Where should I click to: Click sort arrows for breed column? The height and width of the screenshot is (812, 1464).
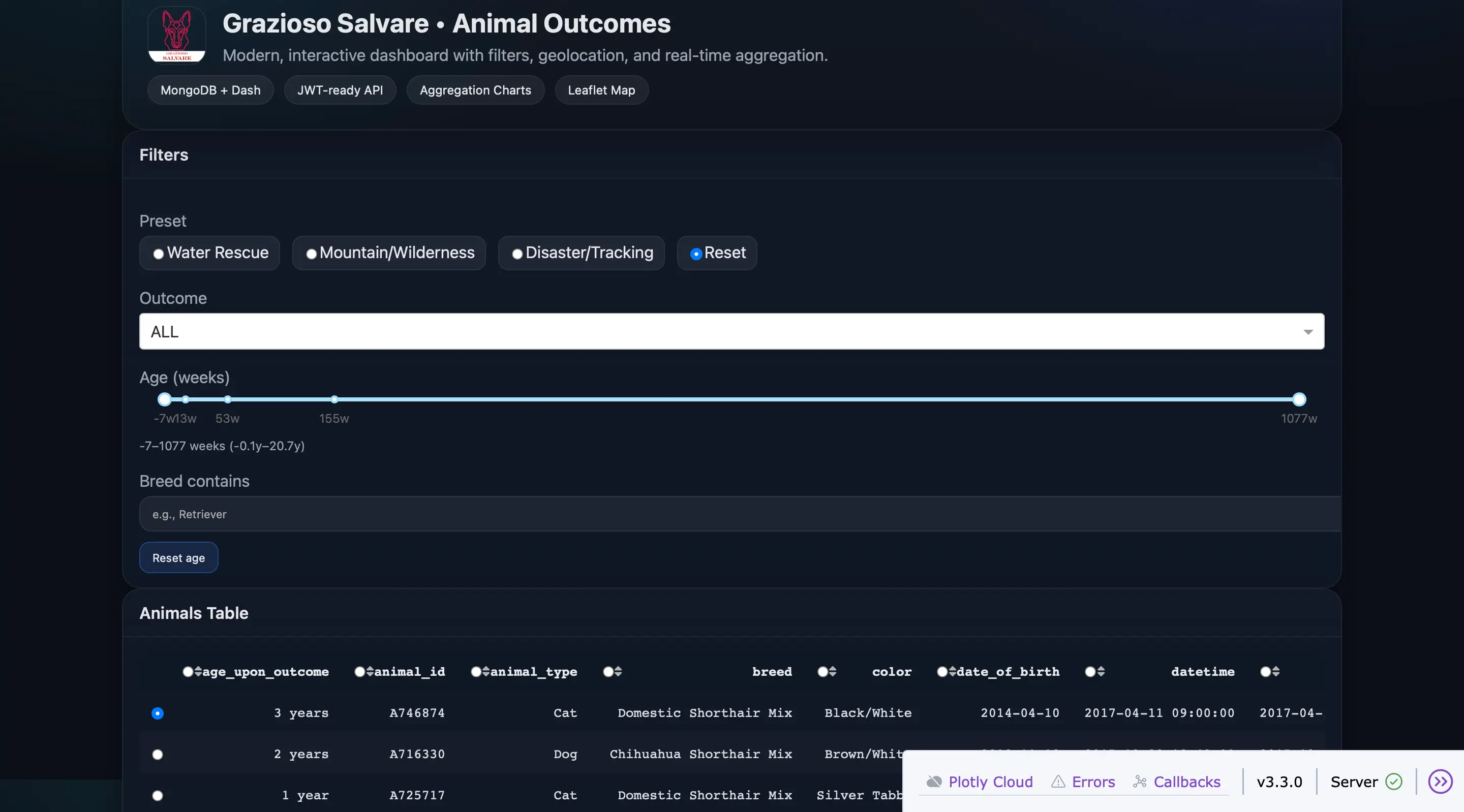(x=618, y=672)
